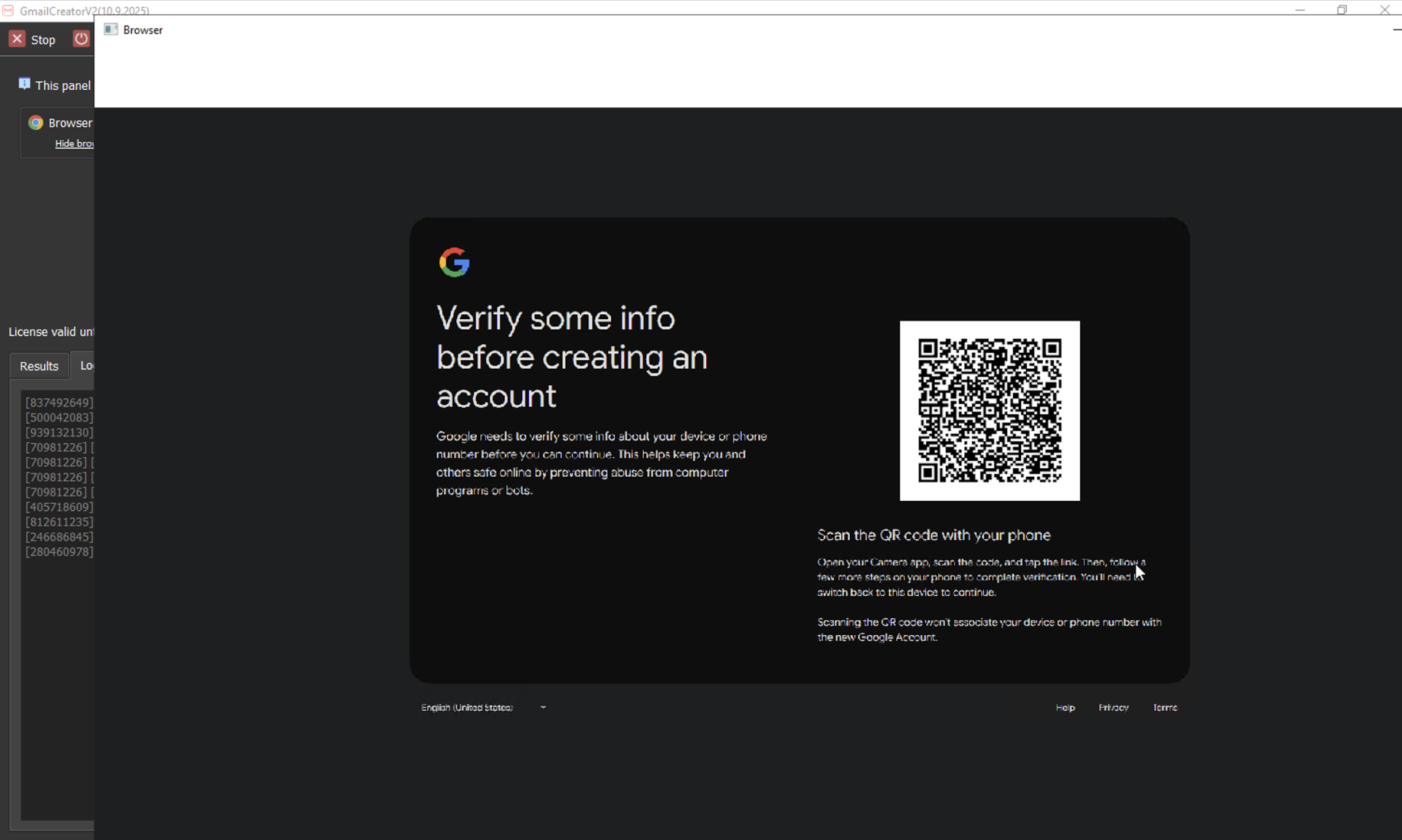Screen dimensions: 1402x840
Task: Click the Help link
Action: click(x=1065, y=707)
